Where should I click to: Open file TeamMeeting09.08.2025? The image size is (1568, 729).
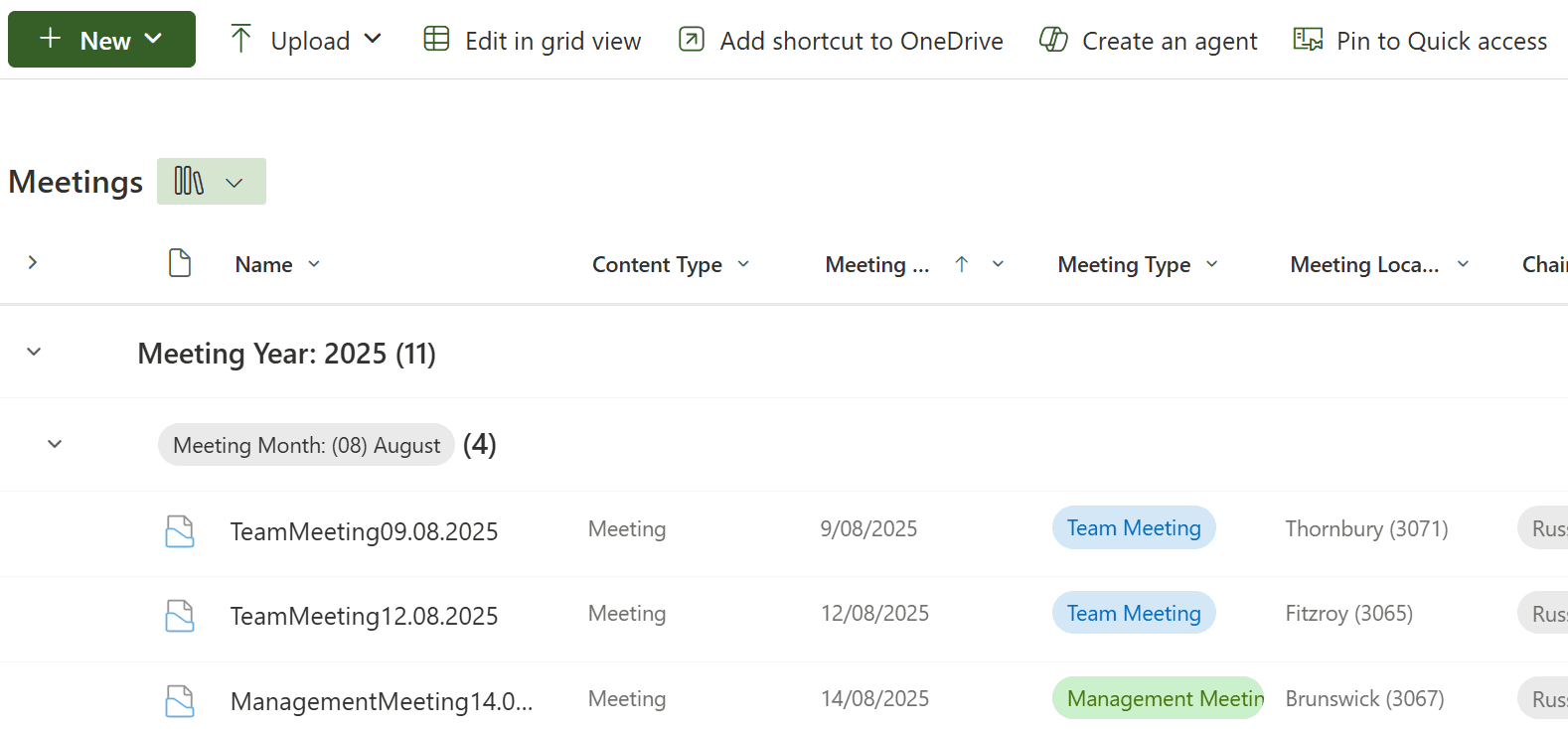[364, 531]
